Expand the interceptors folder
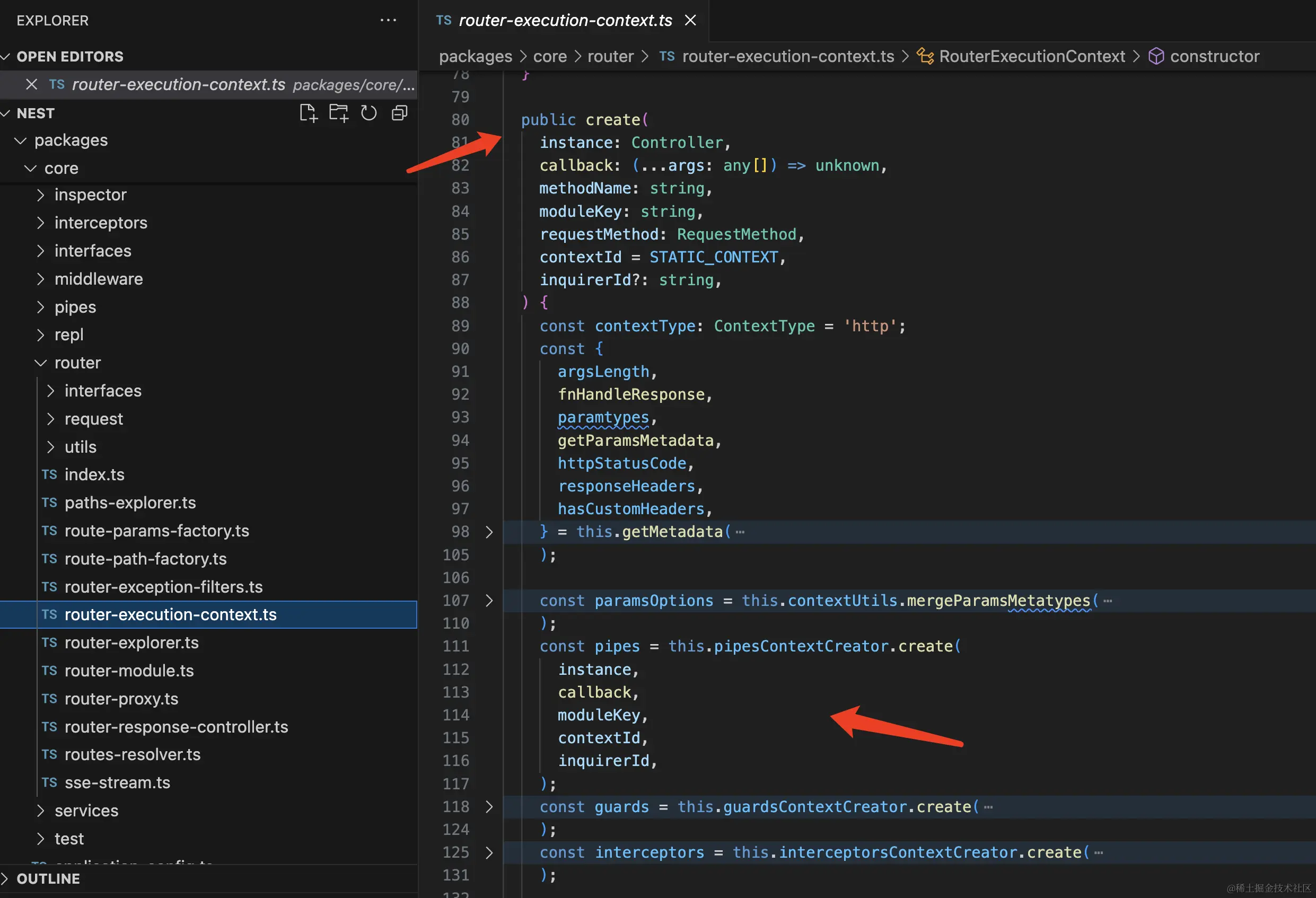The height and width of the screenshot is (898, 1316). 40,223
